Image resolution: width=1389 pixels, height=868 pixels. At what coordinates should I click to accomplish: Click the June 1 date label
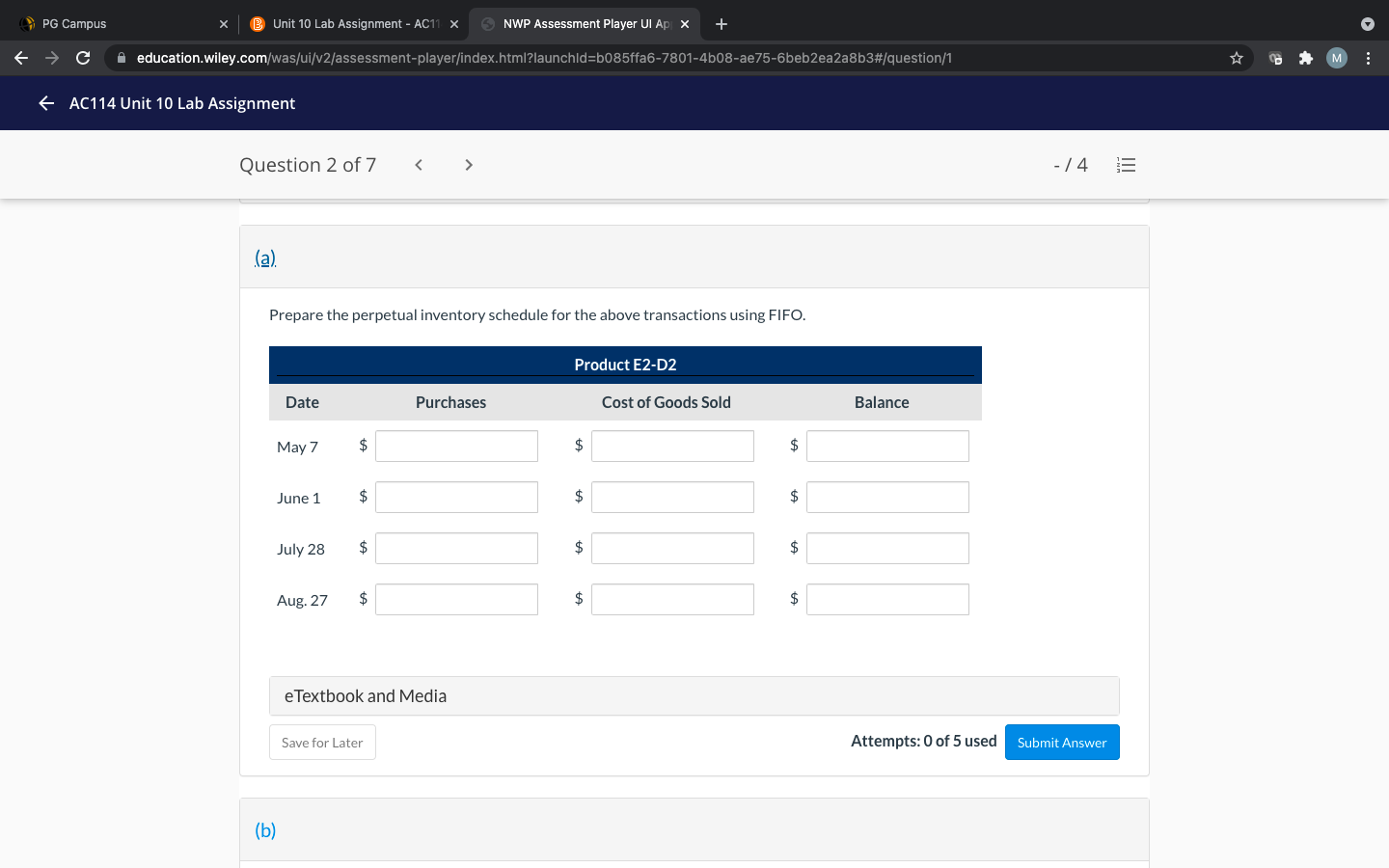click(298, 498)
